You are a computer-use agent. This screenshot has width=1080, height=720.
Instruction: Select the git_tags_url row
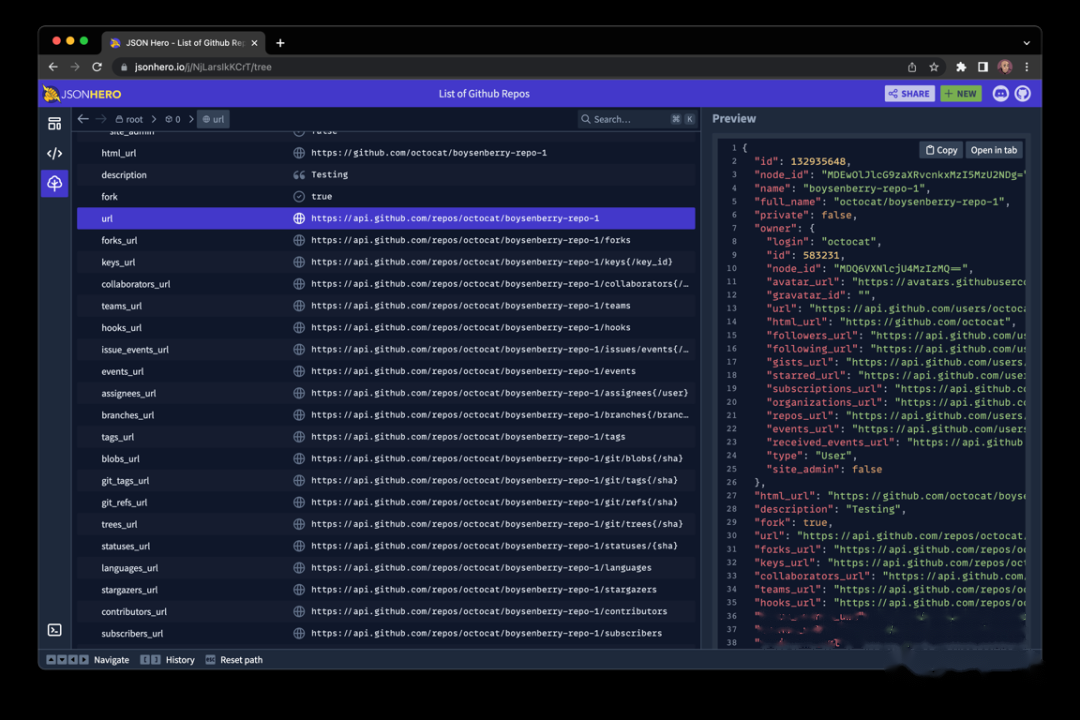click(386, 480)
